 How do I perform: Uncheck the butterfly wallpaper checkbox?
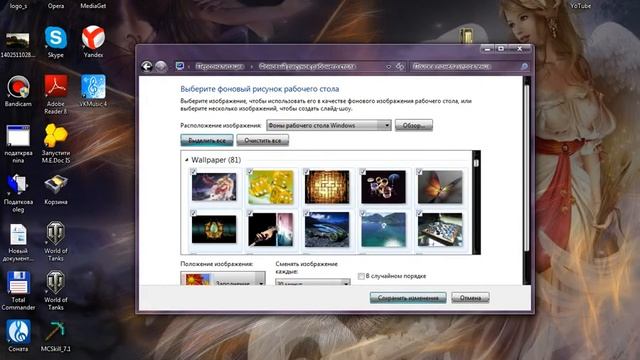coord(419,172)
